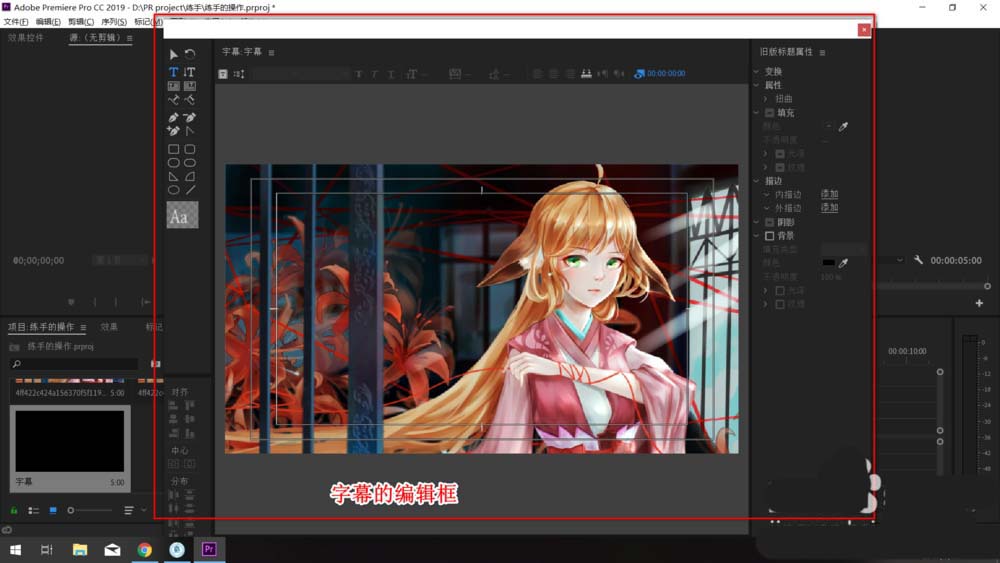
Task: Select the Line tool
Action: pyautogui.click(x=190, y=190)
